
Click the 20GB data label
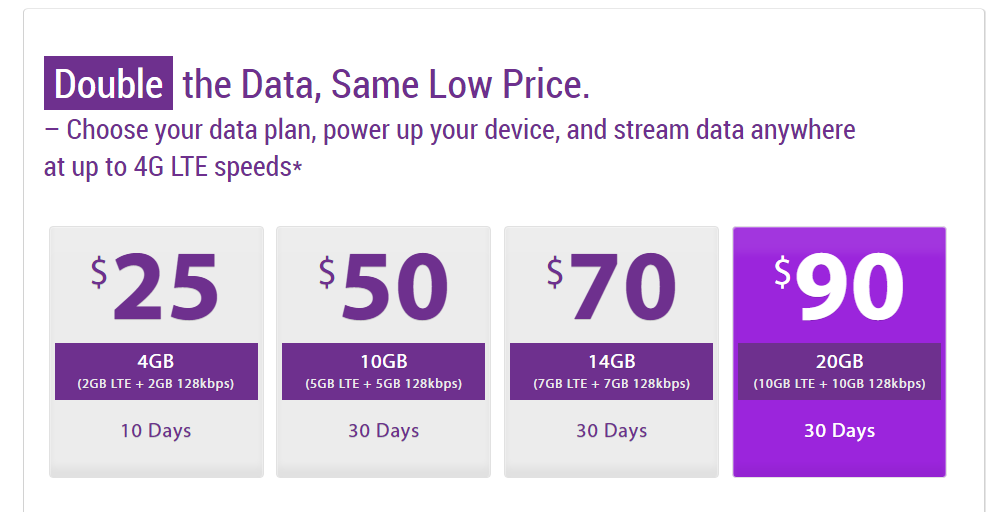(x=839, y=362)
